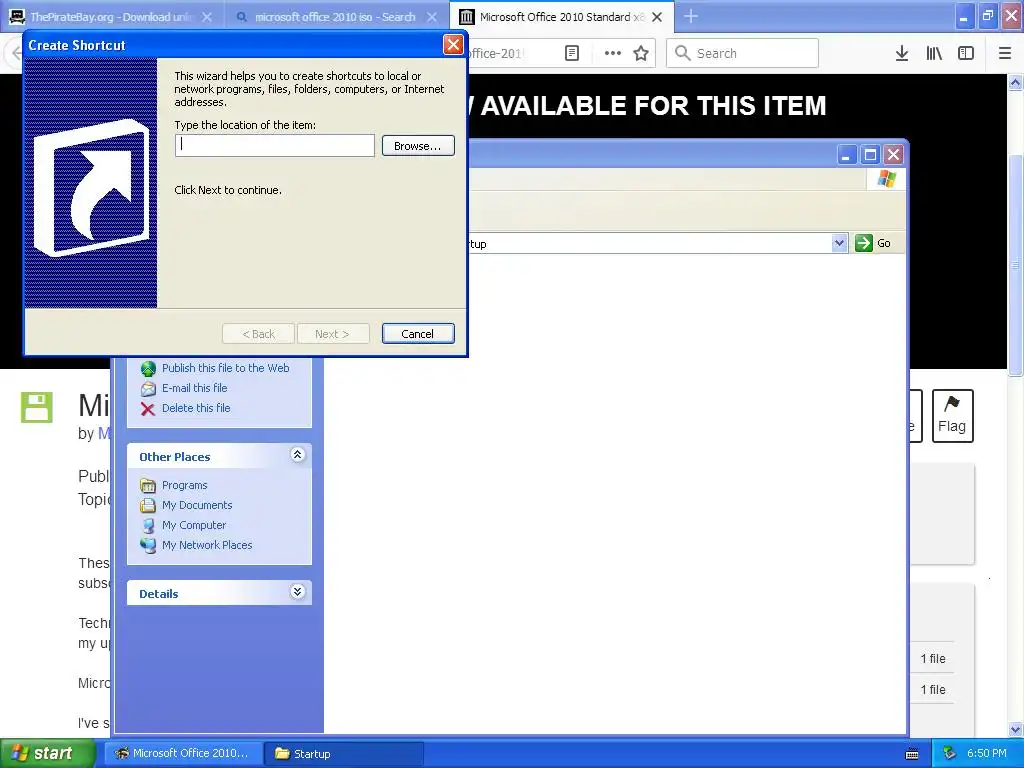Screen dimensions: 1024x768
Task: Click the My Documents folder icon
Action: click(148, 505)
